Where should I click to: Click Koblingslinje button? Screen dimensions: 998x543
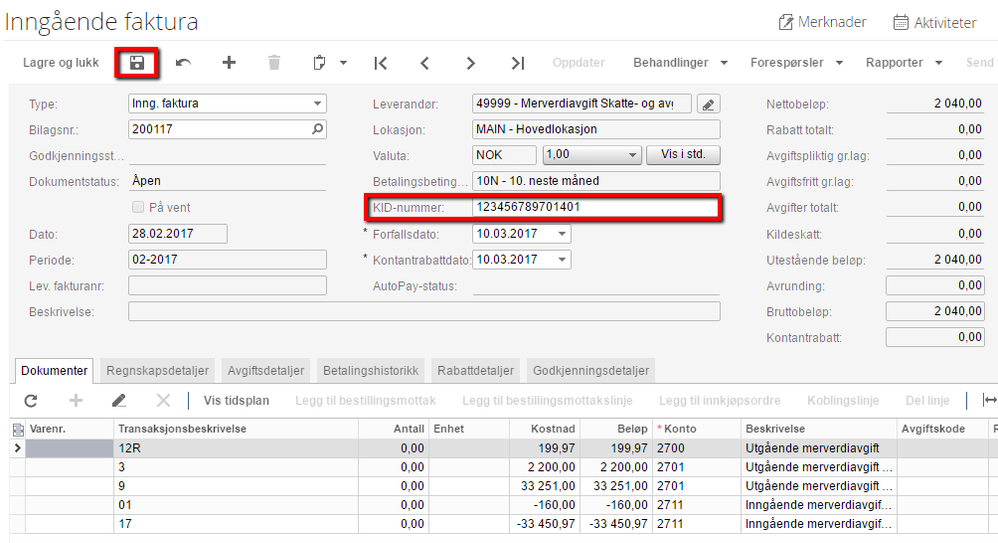[843, 400]
